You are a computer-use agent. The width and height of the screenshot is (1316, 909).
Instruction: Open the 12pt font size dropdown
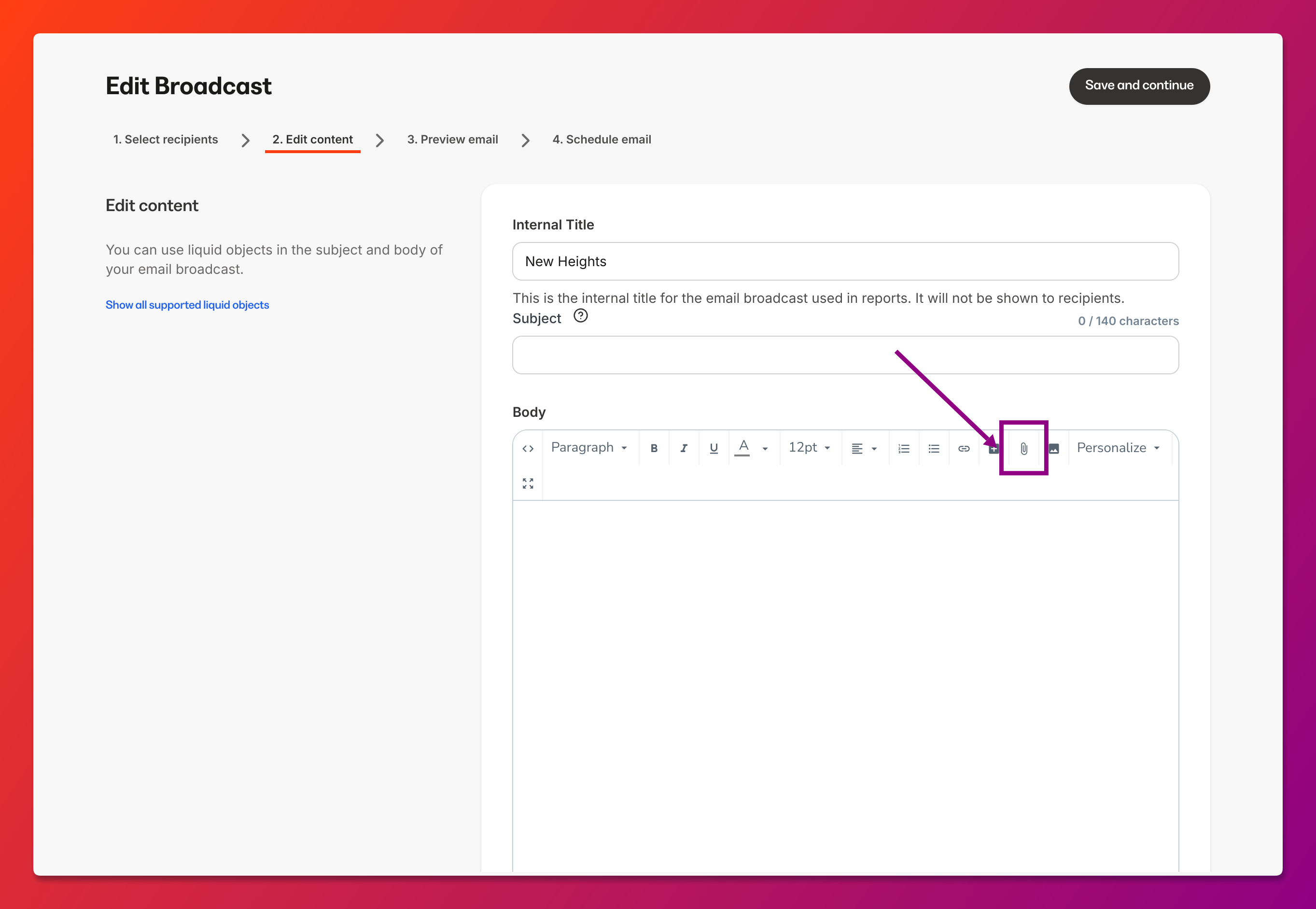coord(810,448)
